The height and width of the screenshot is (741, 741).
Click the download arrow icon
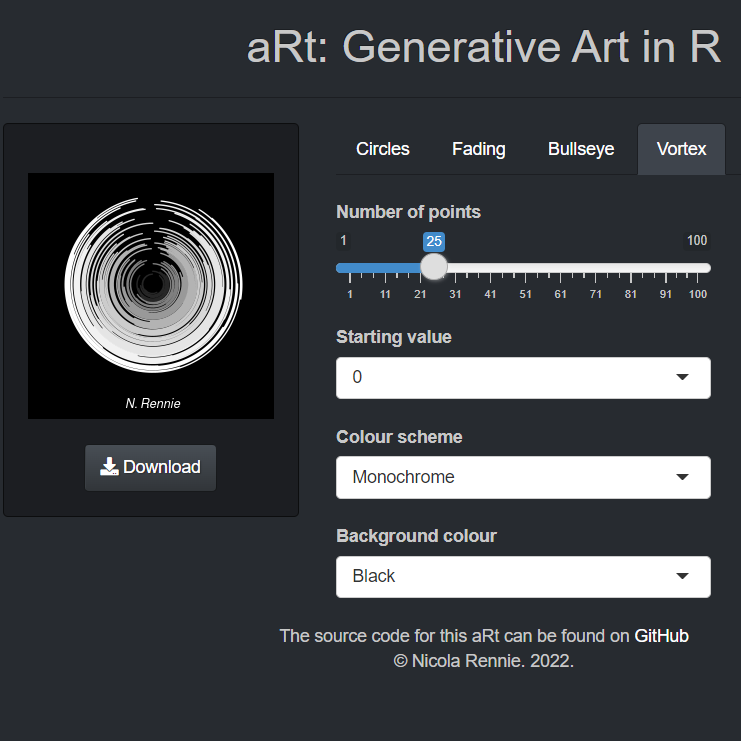(x=109, y=467)
